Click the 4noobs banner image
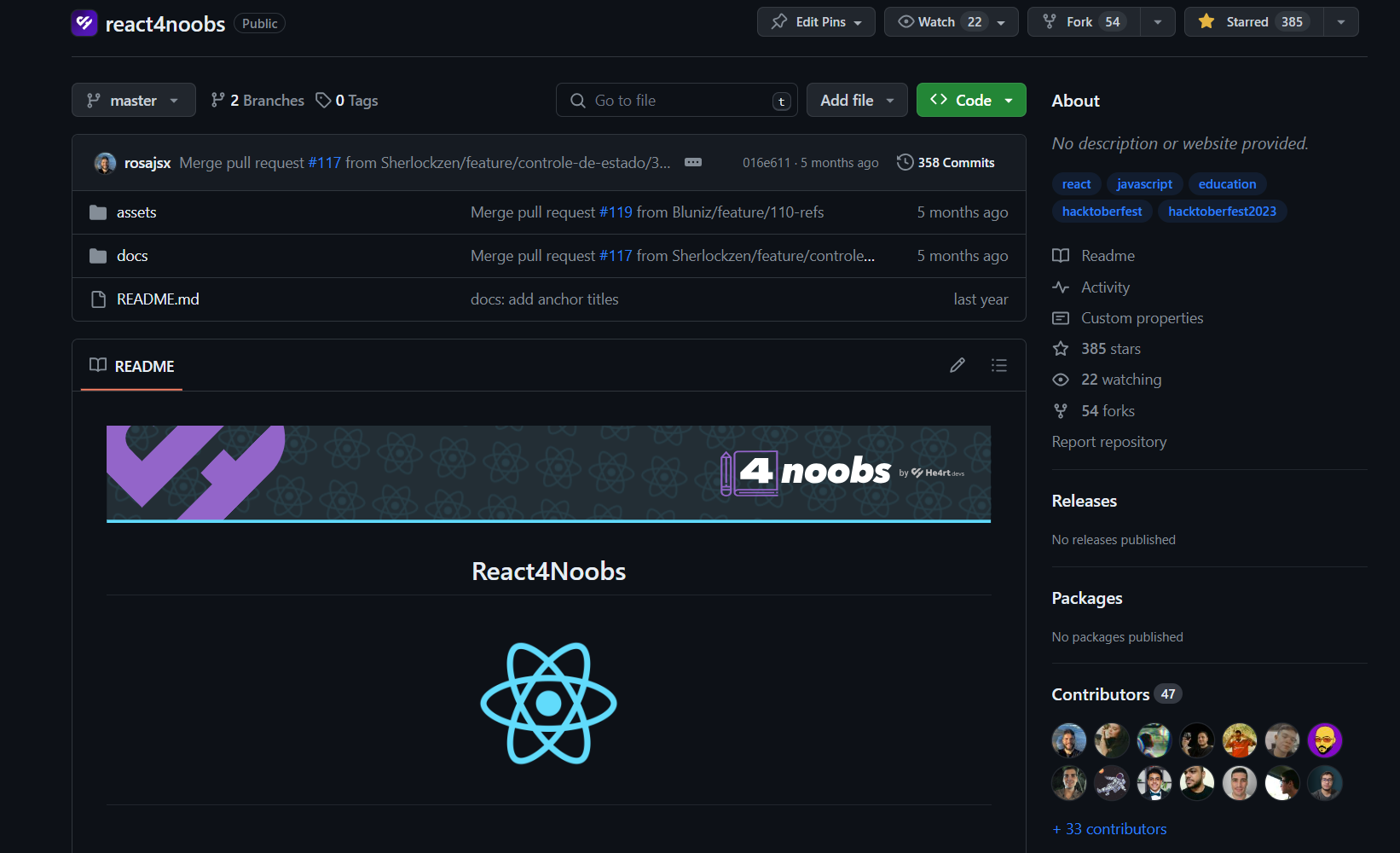 548,474
